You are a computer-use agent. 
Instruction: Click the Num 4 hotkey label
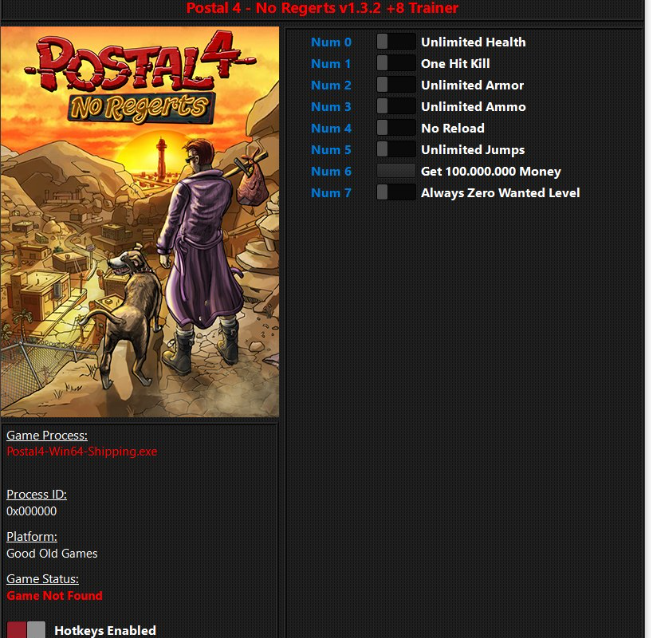[x=331, y=128]
